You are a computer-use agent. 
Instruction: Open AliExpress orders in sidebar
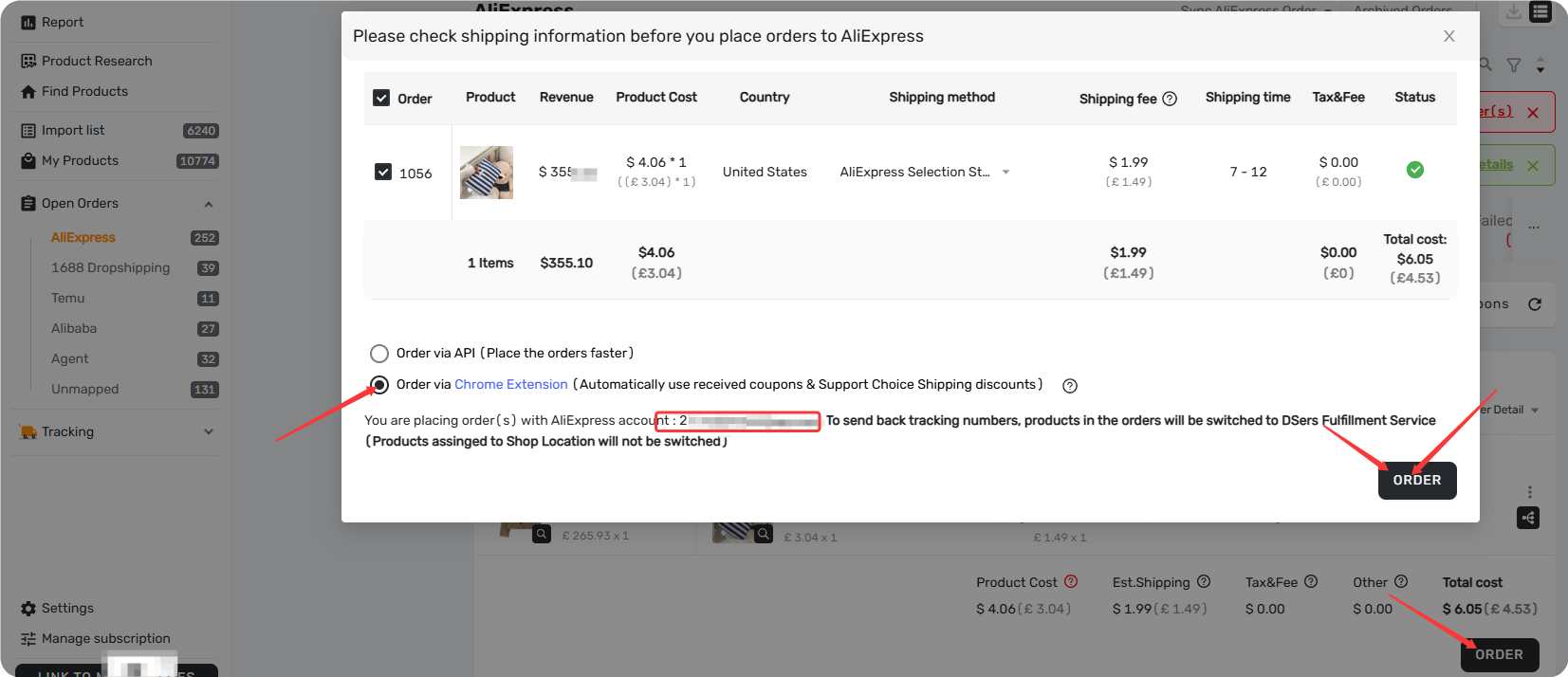coord(83,238)
